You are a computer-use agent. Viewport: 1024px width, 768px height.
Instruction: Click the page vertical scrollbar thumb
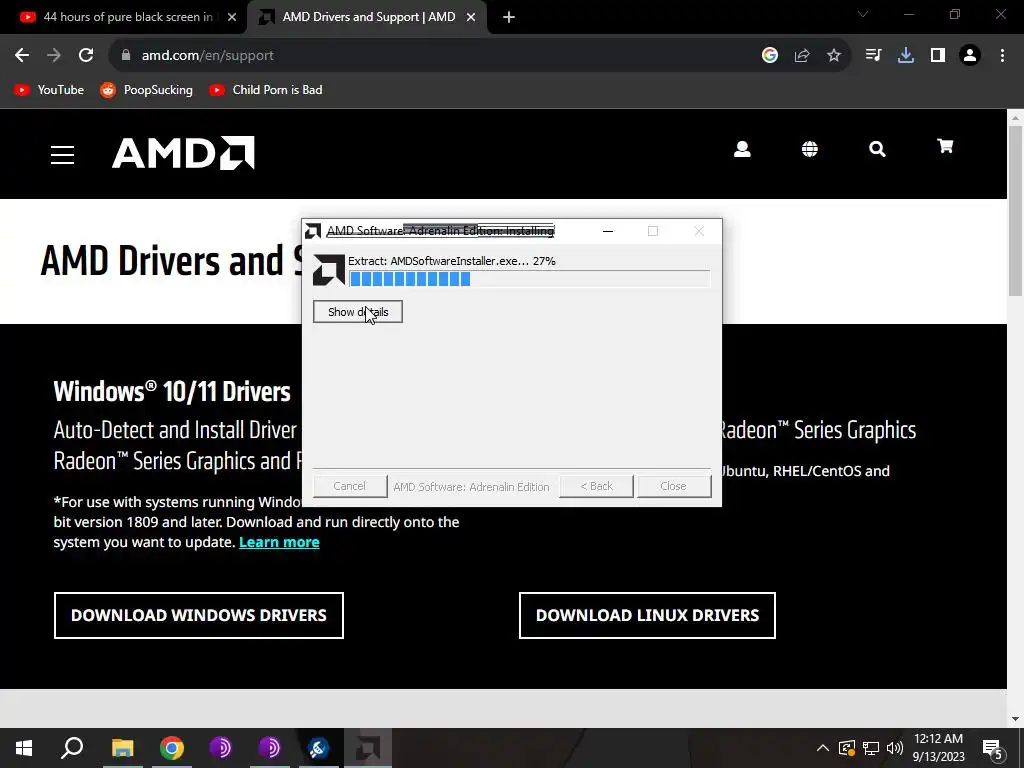(1015, 211)
